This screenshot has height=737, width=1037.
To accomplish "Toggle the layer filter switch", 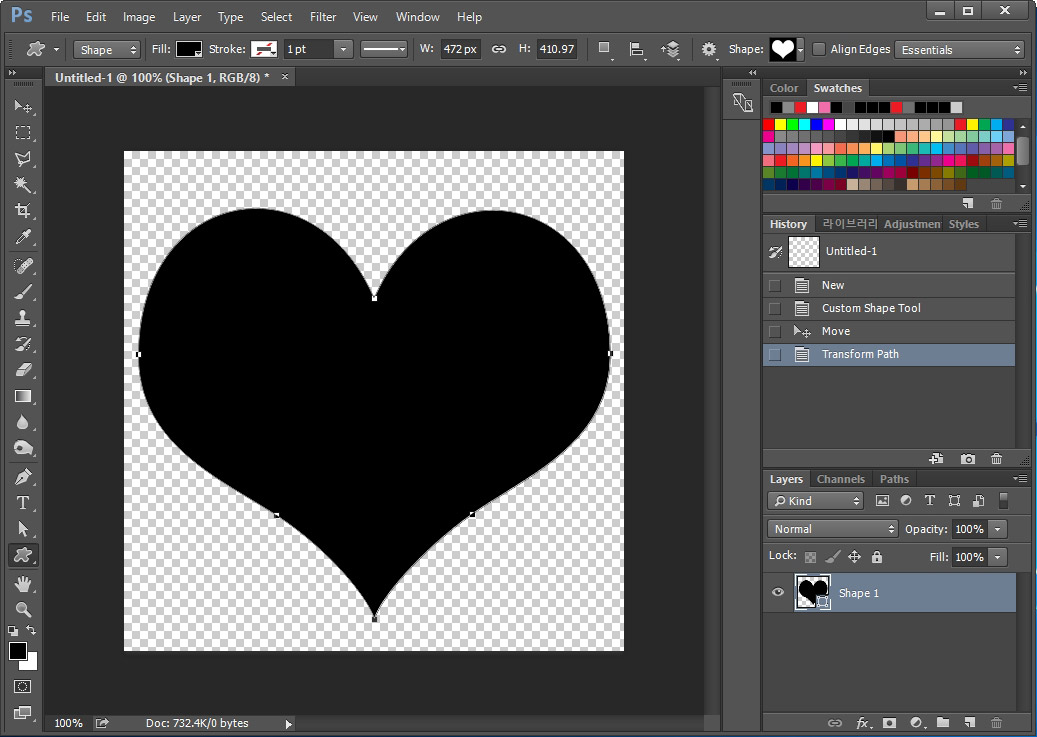I will click(1003, 501).
